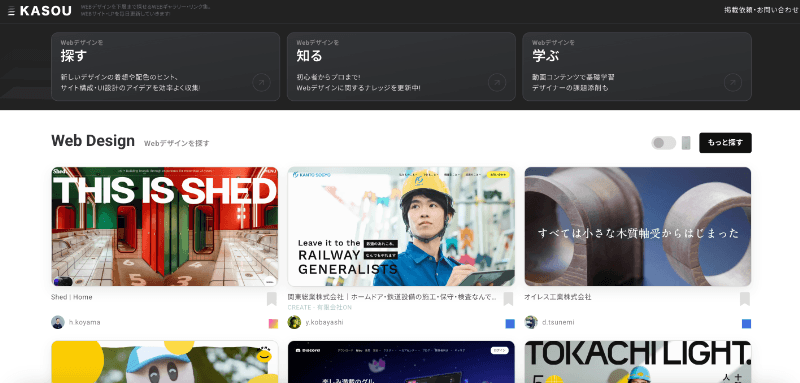Click the blue color swatch beside y.kobayashi
This screenshot has height=383, width=800.
tap(510, 323)
